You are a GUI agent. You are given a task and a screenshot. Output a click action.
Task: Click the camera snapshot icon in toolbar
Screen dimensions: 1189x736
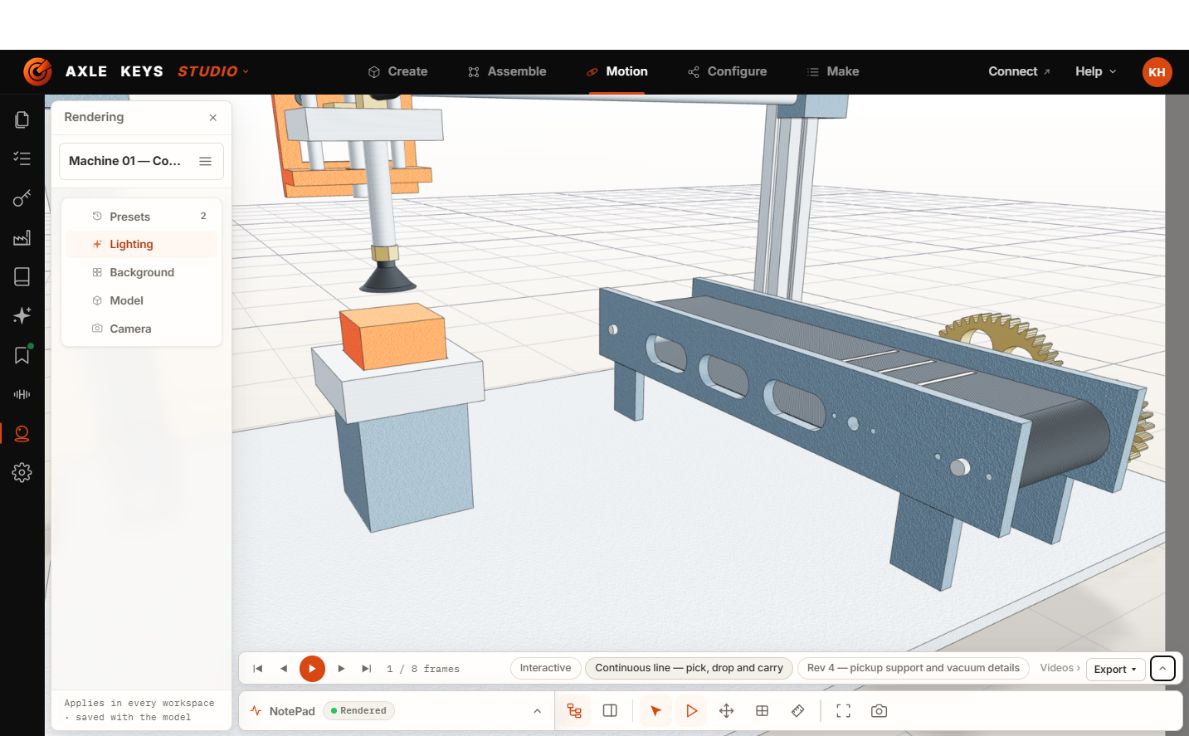879,711
